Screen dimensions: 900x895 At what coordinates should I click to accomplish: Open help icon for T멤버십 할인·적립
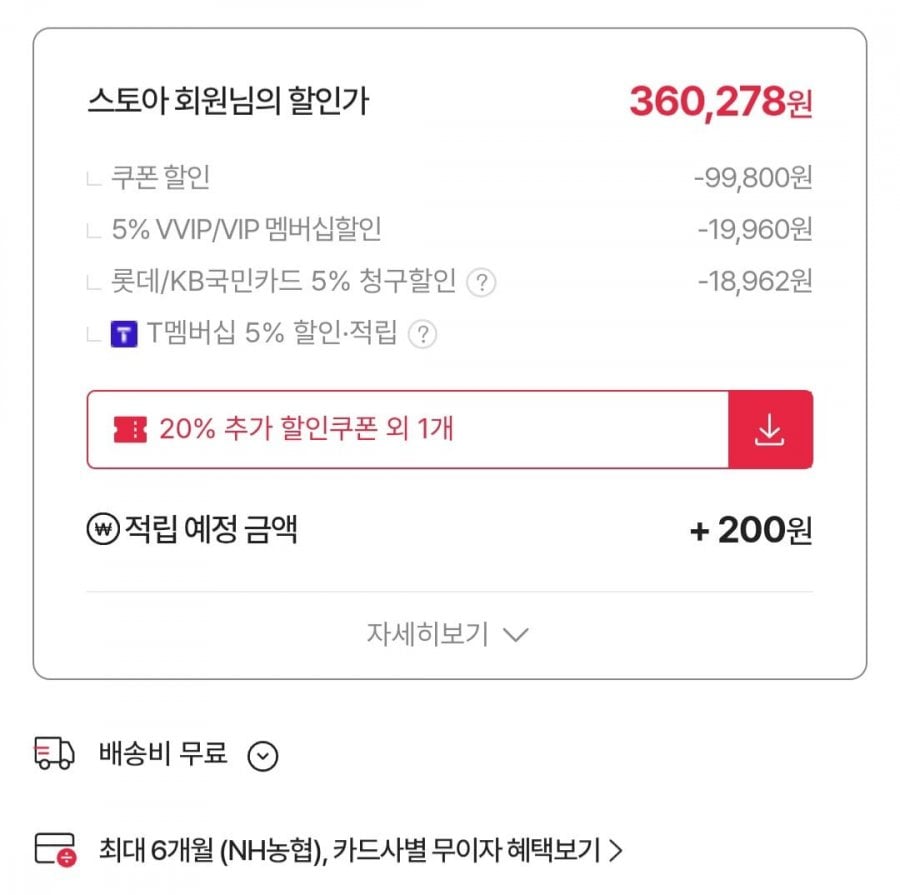423,334
